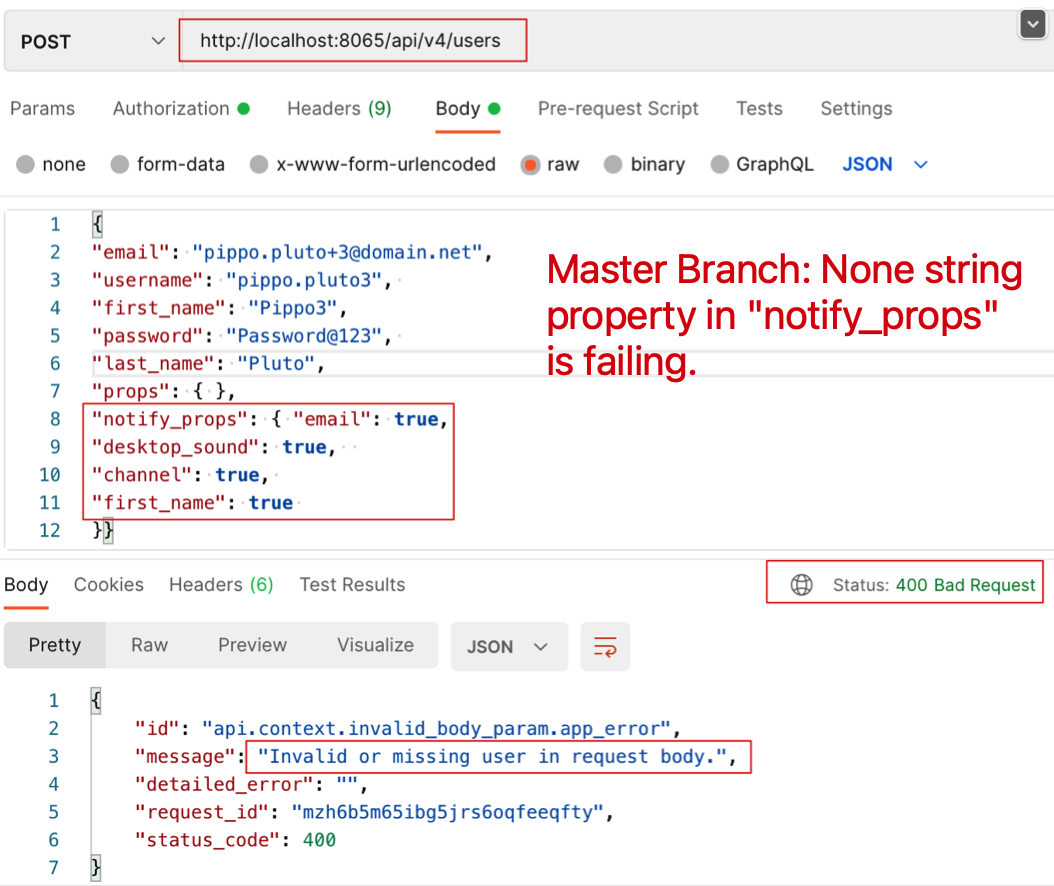Open the response Cookies tab

[108, 585]
